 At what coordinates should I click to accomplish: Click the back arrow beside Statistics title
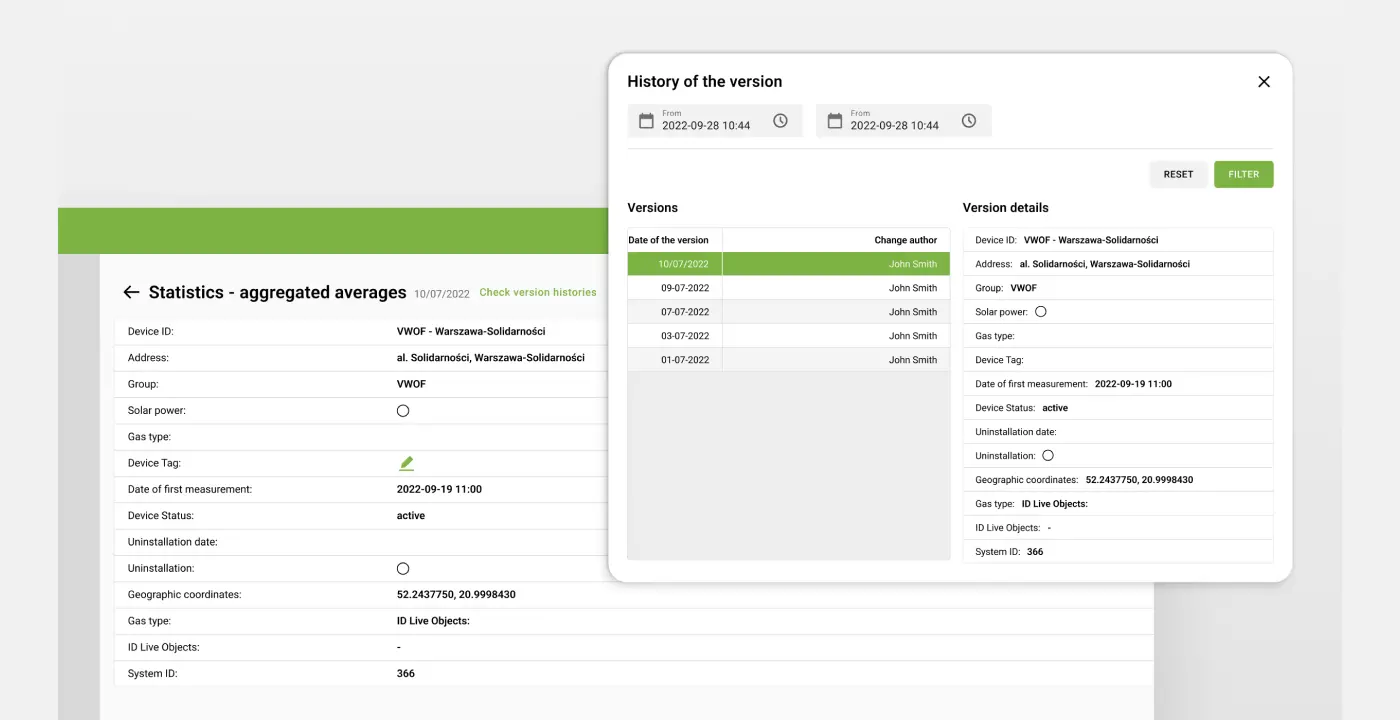click(131, 292)
